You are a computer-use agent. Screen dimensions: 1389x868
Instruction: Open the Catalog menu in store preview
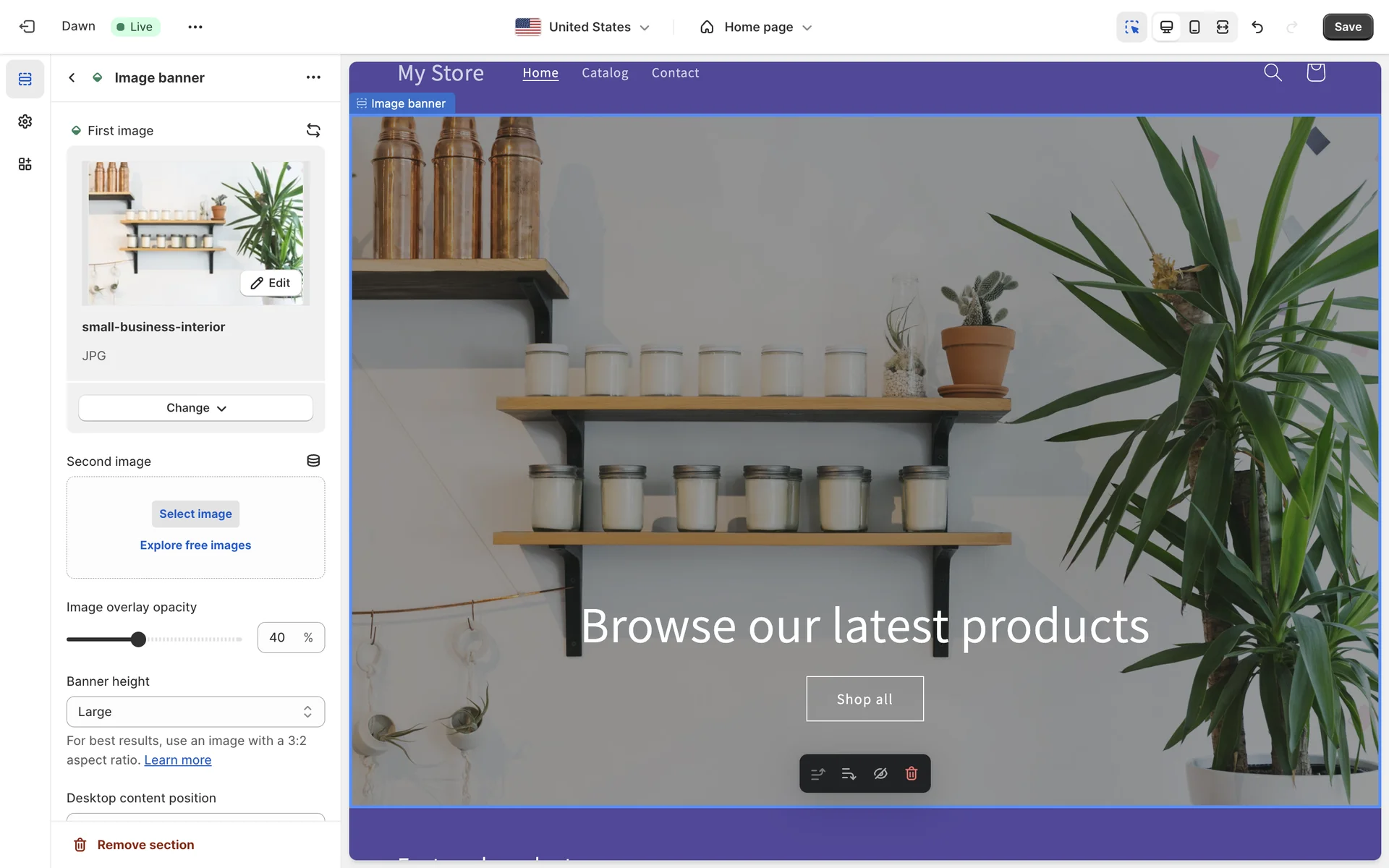pos(605,73)
